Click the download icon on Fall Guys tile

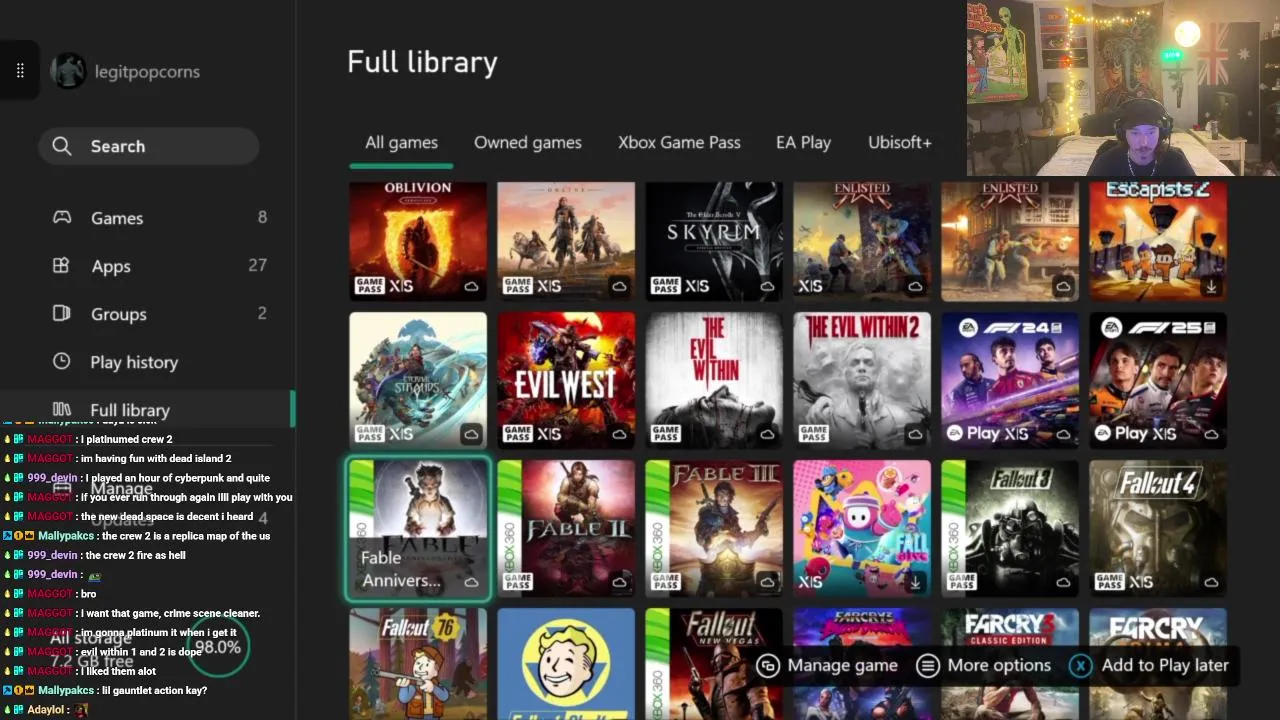pyautogui.click(x=915, y=582)
